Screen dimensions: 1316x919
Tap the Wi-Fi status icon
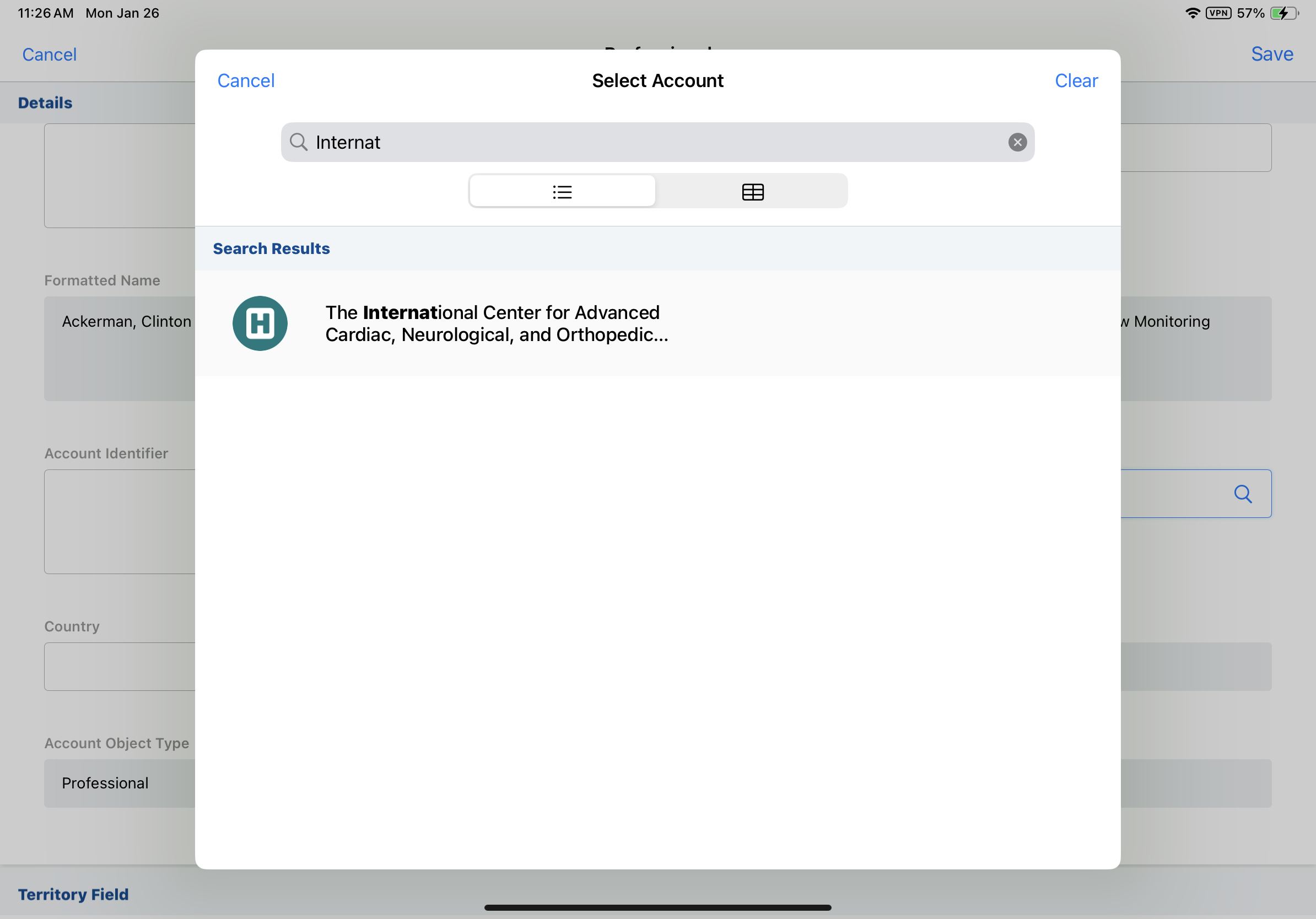coord(1192,13)
